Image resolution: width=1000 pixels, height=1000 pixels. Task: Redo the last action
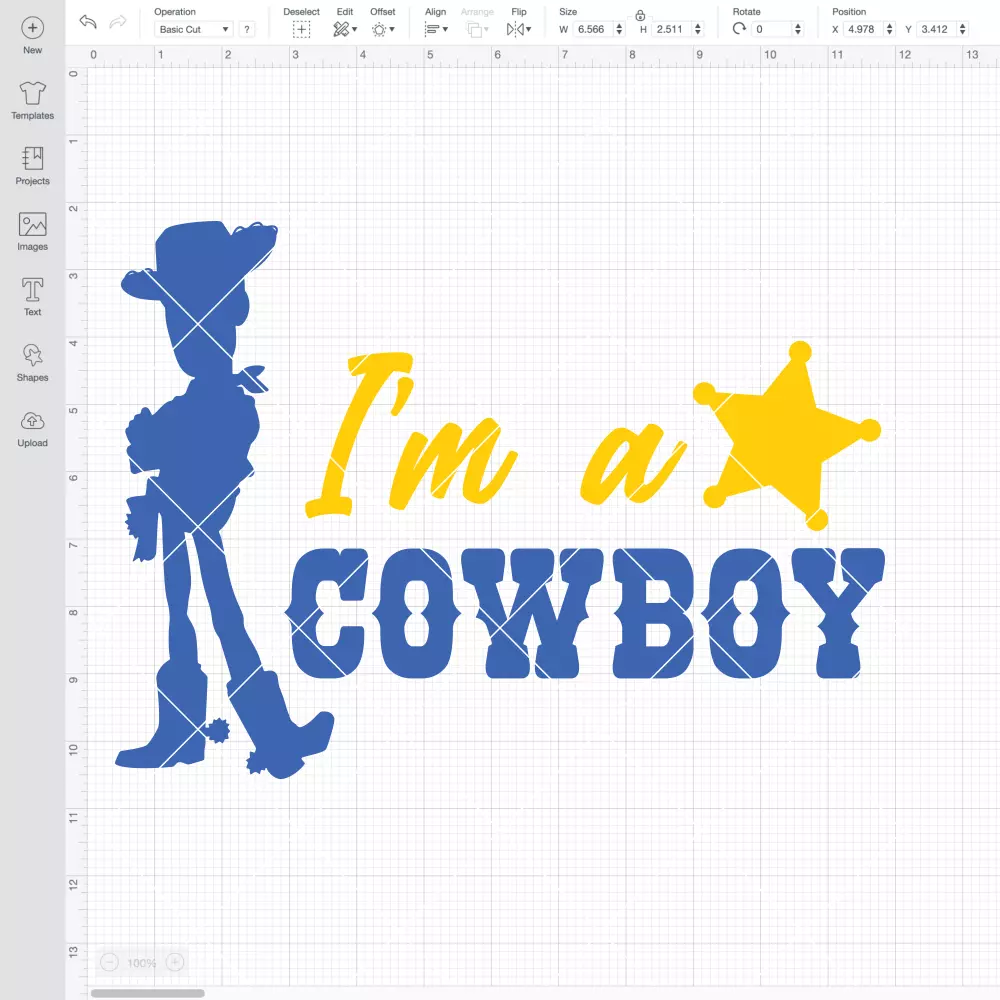click(117, 22)
